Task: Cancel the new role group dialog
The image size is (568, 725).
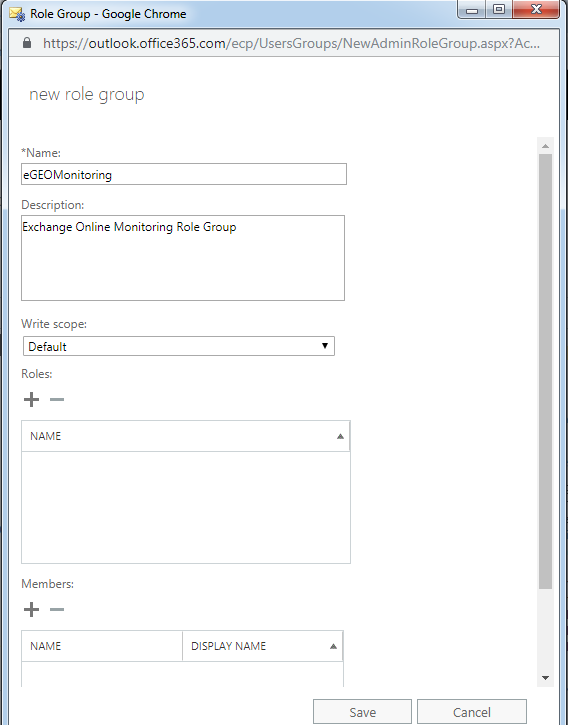Action: (472, 712)
